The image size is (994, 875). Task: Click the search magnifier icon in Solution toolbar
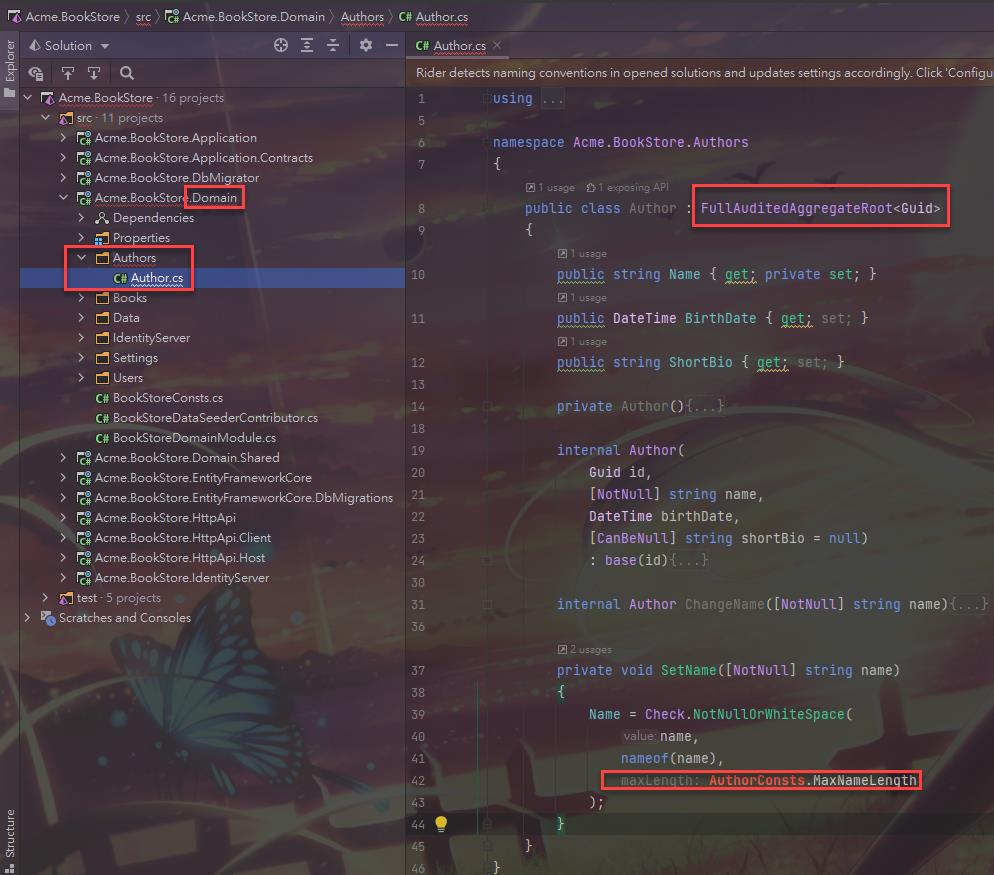(x=127, y=73)
